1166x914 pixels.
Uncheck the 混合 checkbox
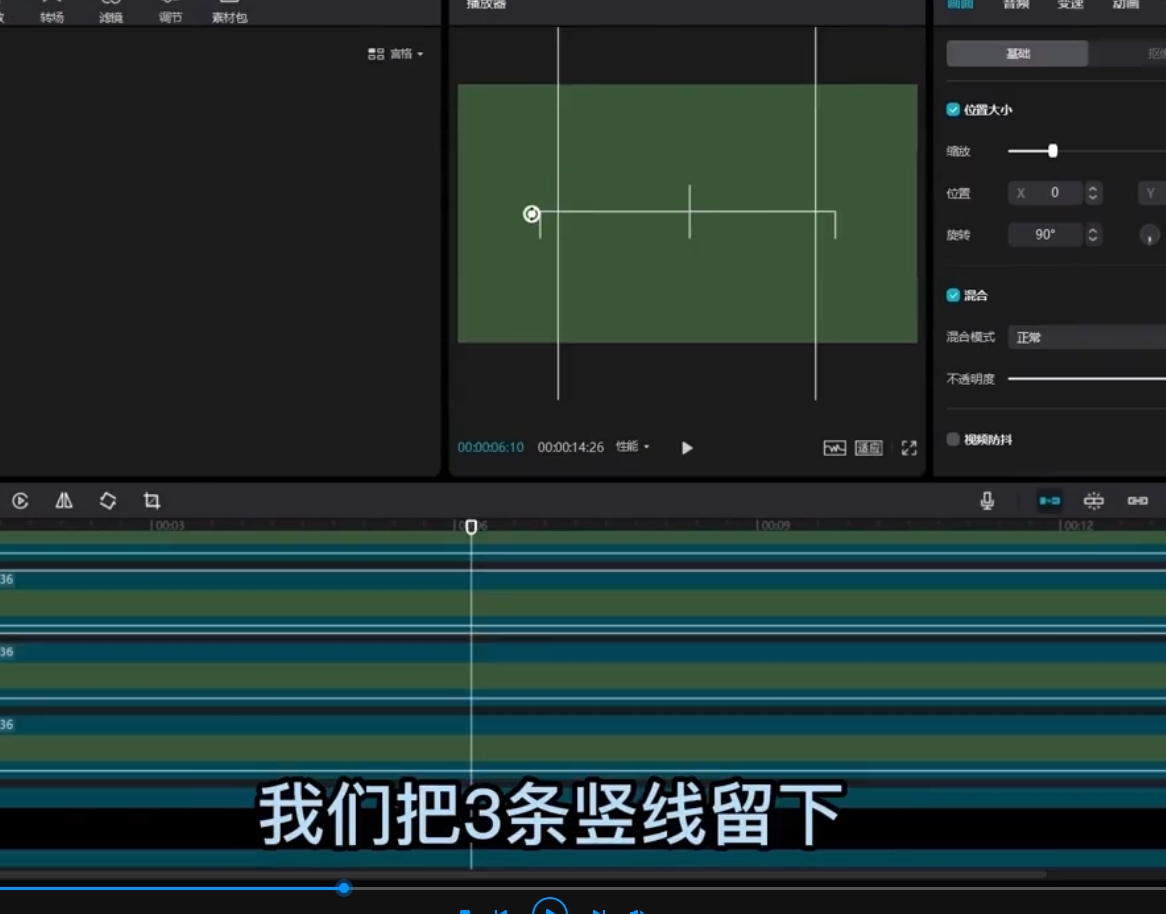tap(953, 295)
